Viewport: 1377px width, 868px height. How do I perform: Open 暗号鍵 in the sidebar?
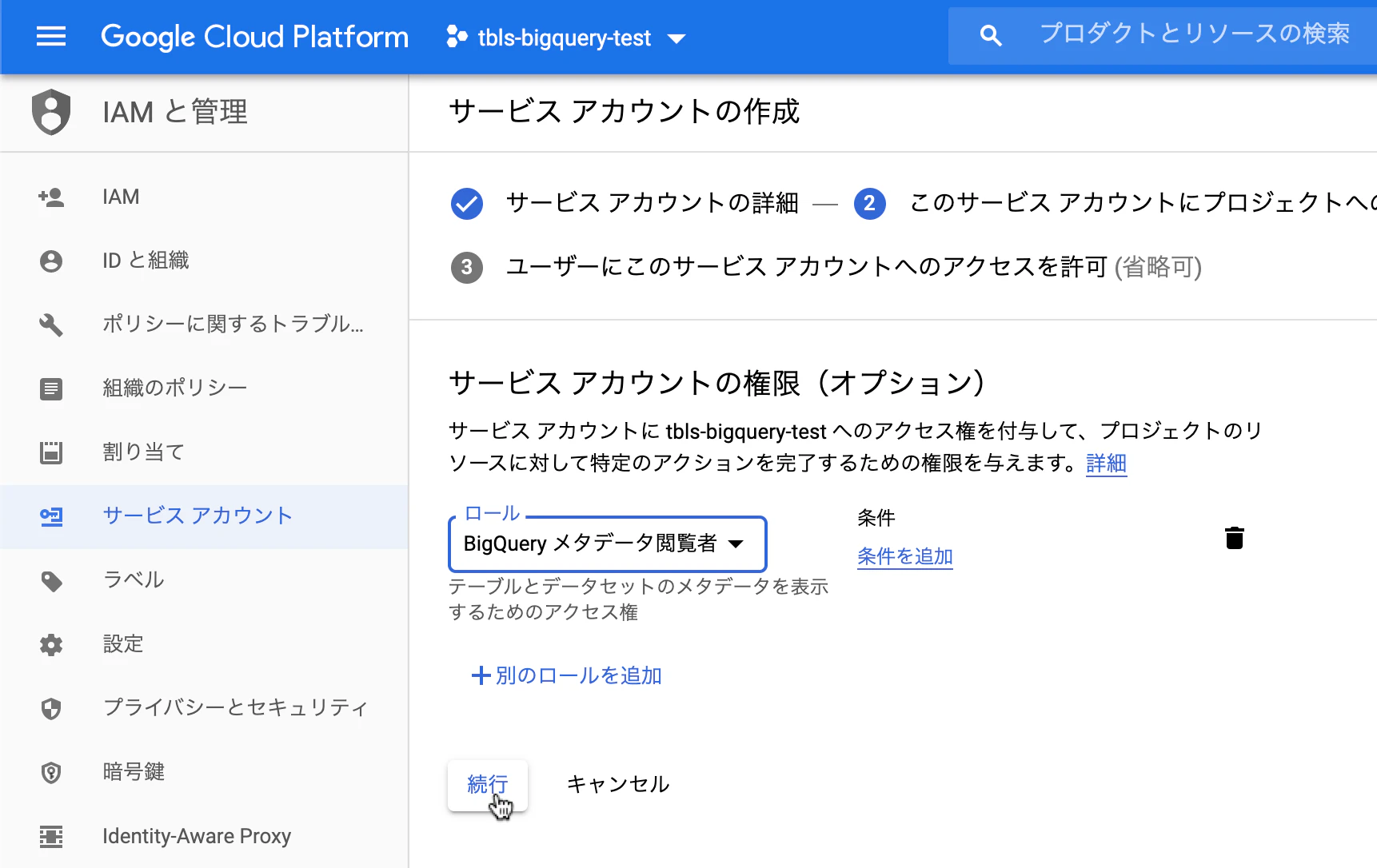(x=204, y=773)
